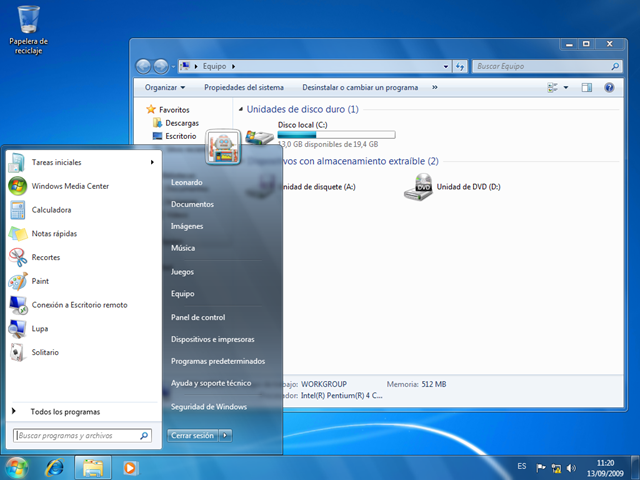This screenshot has width=640, height=480.
Task: Open the shutdown options arrow next to Cerrar sesión
Action: (225, 436)
